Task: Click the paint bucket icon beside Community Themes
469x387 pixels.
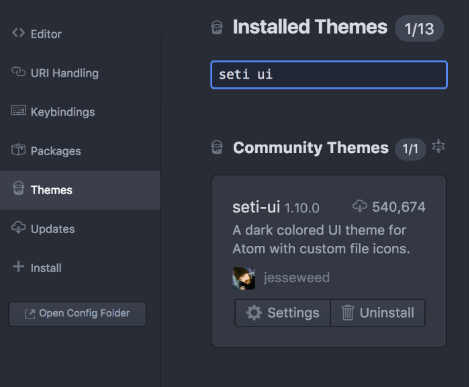Action: tap(217, 147)
